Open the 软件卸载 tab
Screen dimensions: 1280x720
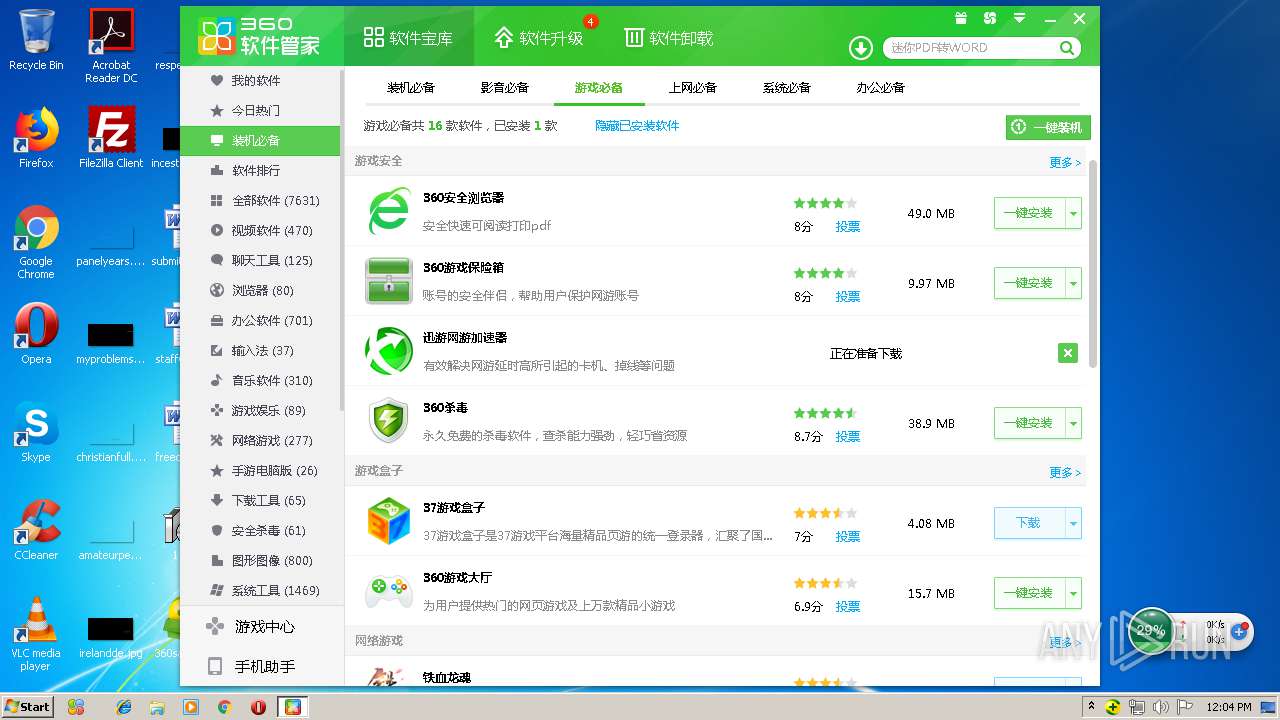(x=668, y=38)
